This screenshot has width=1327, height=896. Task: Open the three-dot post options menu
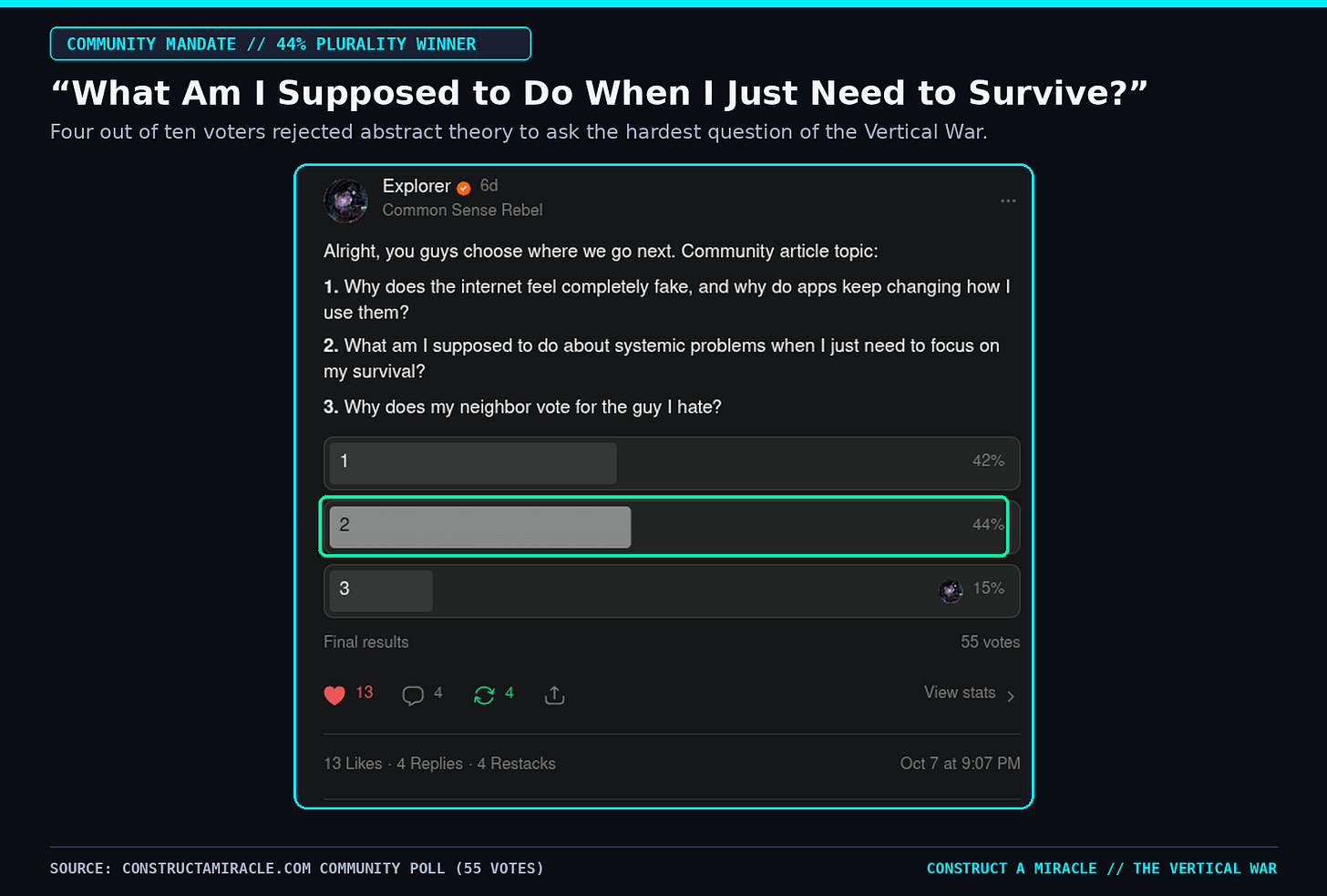(1008, 201)
